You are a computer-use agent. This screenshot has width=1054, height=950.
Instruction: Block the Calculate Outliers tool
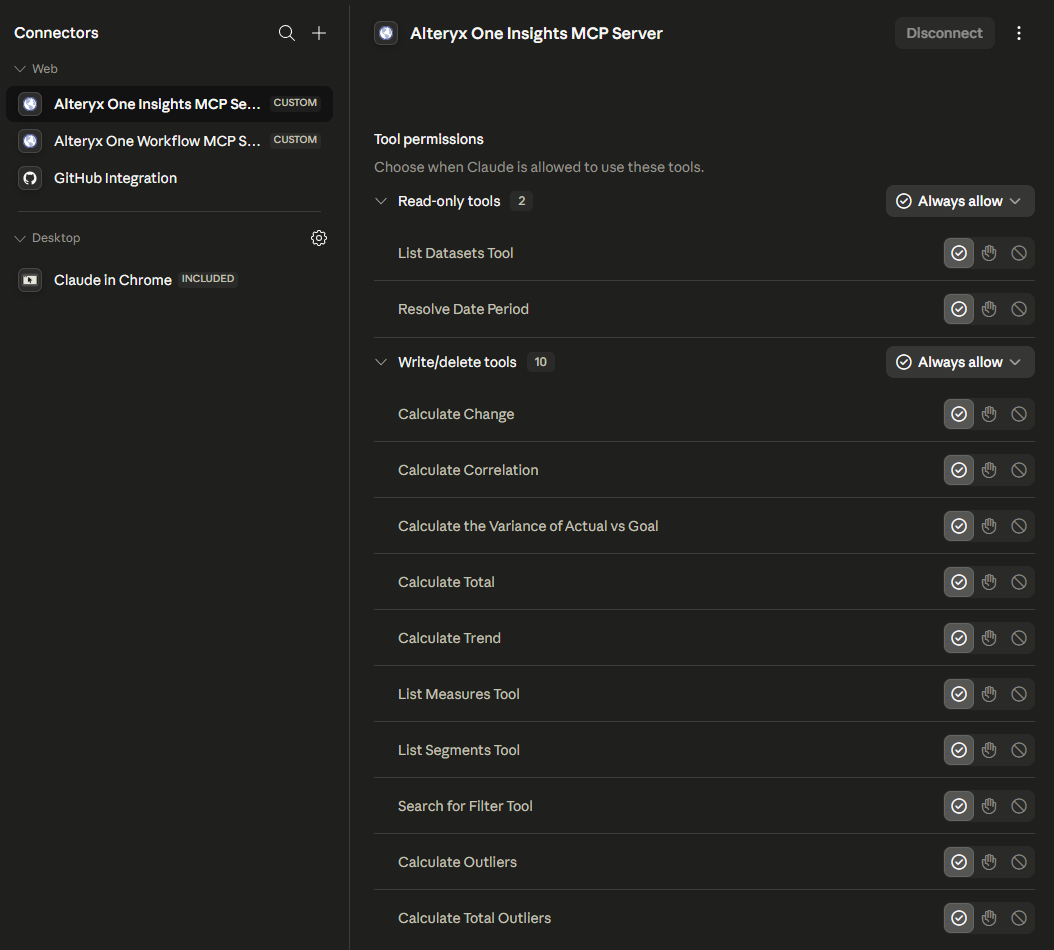1019,861
